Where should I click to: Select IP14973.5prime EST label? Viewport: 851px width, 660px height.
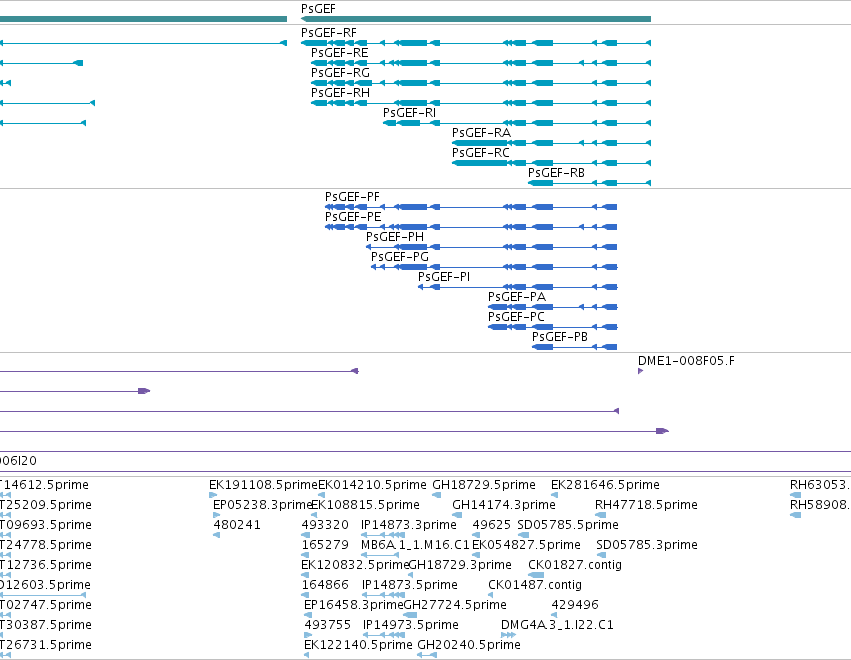pos(411,625)
